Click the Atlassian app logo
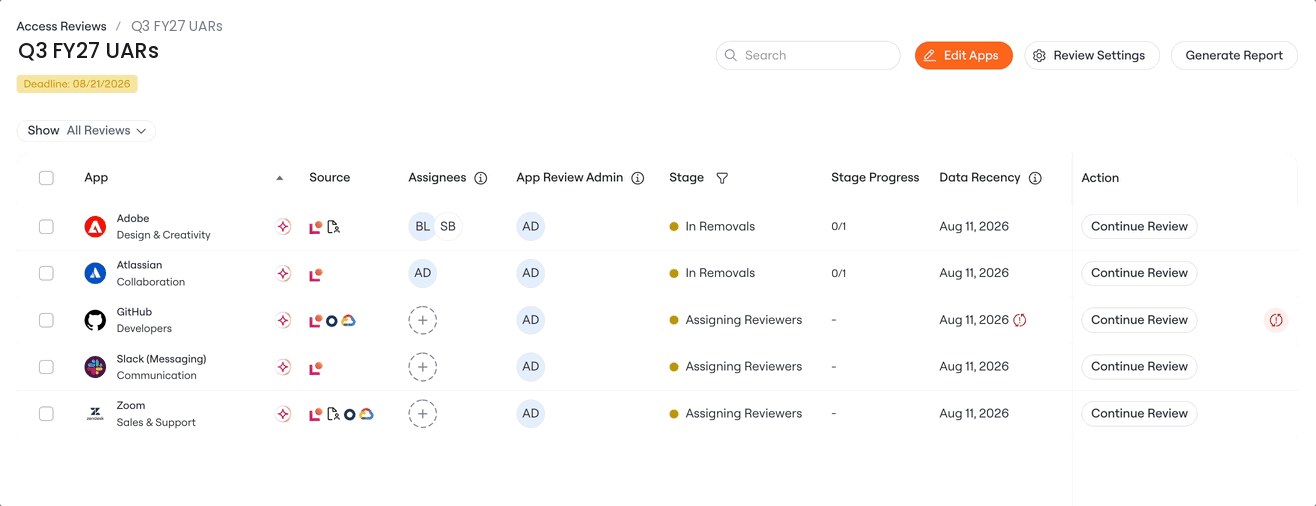This screenshot has height=506, width=1316. tap(95, 273)
